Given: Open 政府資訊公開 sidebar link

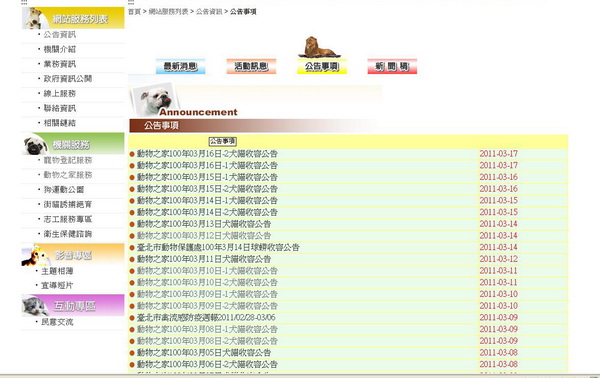Looking at the screenshot, I should tap(68, 78).
